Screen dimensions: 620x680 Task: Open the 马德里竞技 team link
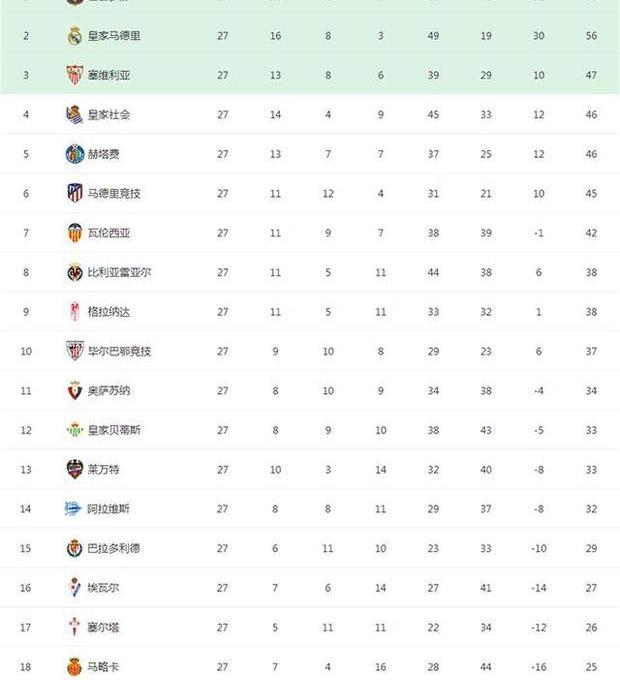click(114, 193)
